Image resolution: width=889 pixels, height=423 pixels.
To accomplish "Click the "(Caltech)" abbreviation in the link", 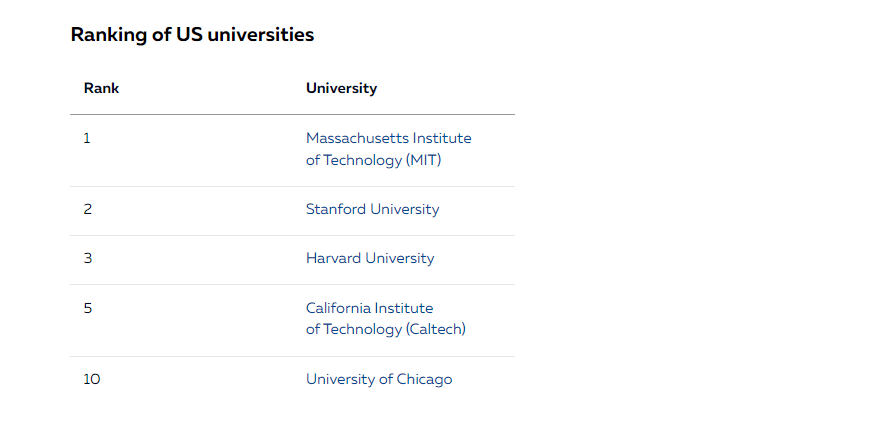I will tap(436, 329).
